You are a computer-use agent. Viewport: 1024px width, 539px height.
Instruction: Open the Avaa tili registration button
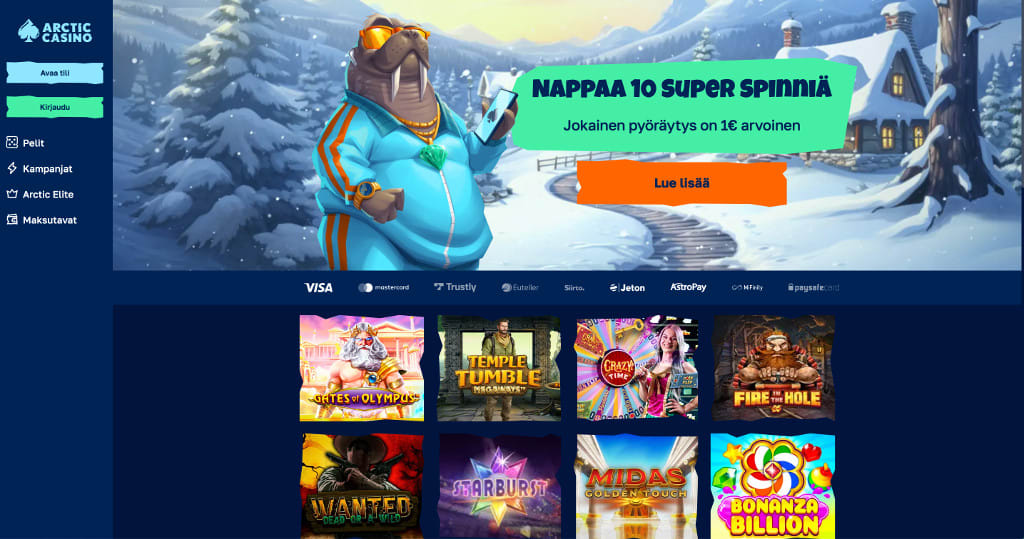[55, 73]
